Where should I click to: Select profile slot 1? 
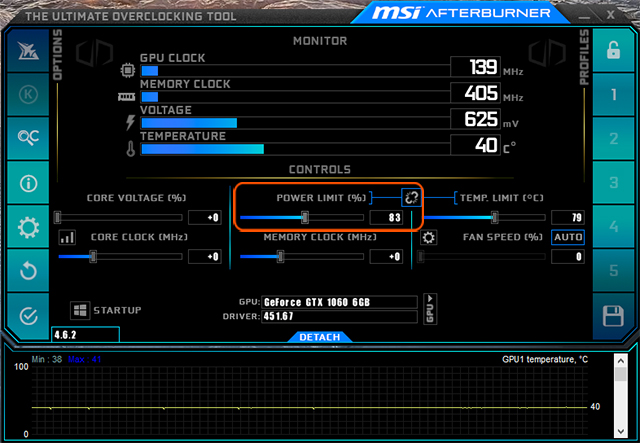click(x=613, y=95)
